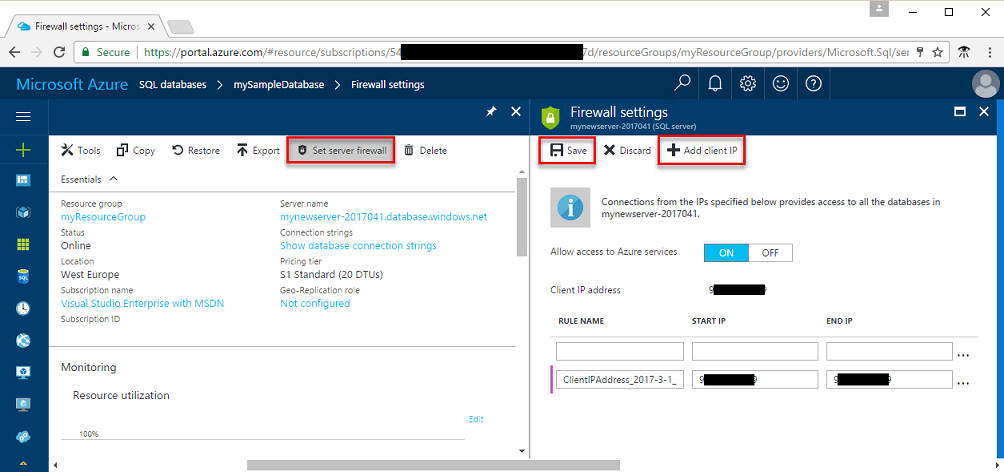Open the Azure hamburger menu
This screenshot has height=472, width=1004.
[x=23, y=116]
